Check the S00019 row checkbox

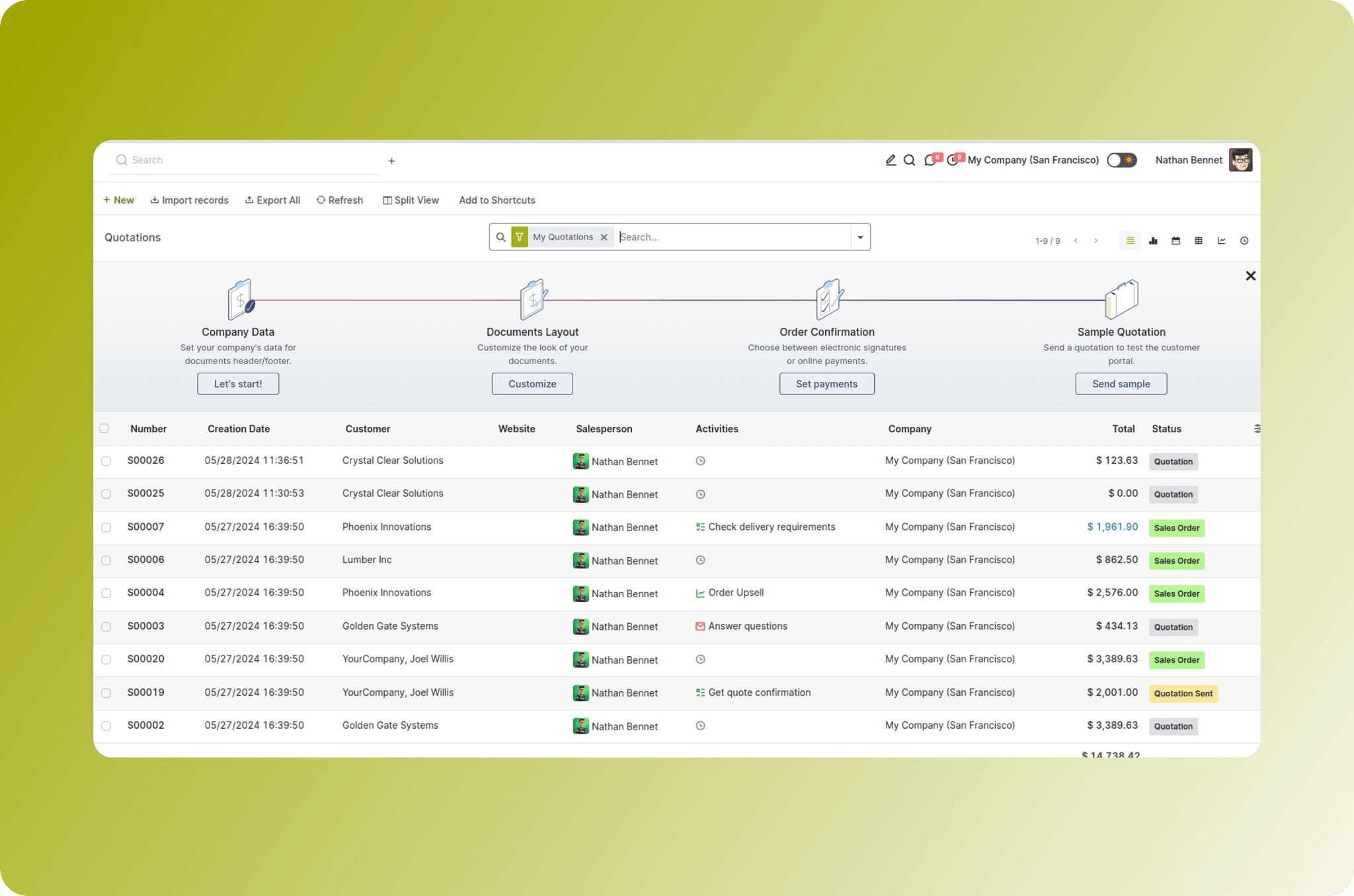[106, 693]
